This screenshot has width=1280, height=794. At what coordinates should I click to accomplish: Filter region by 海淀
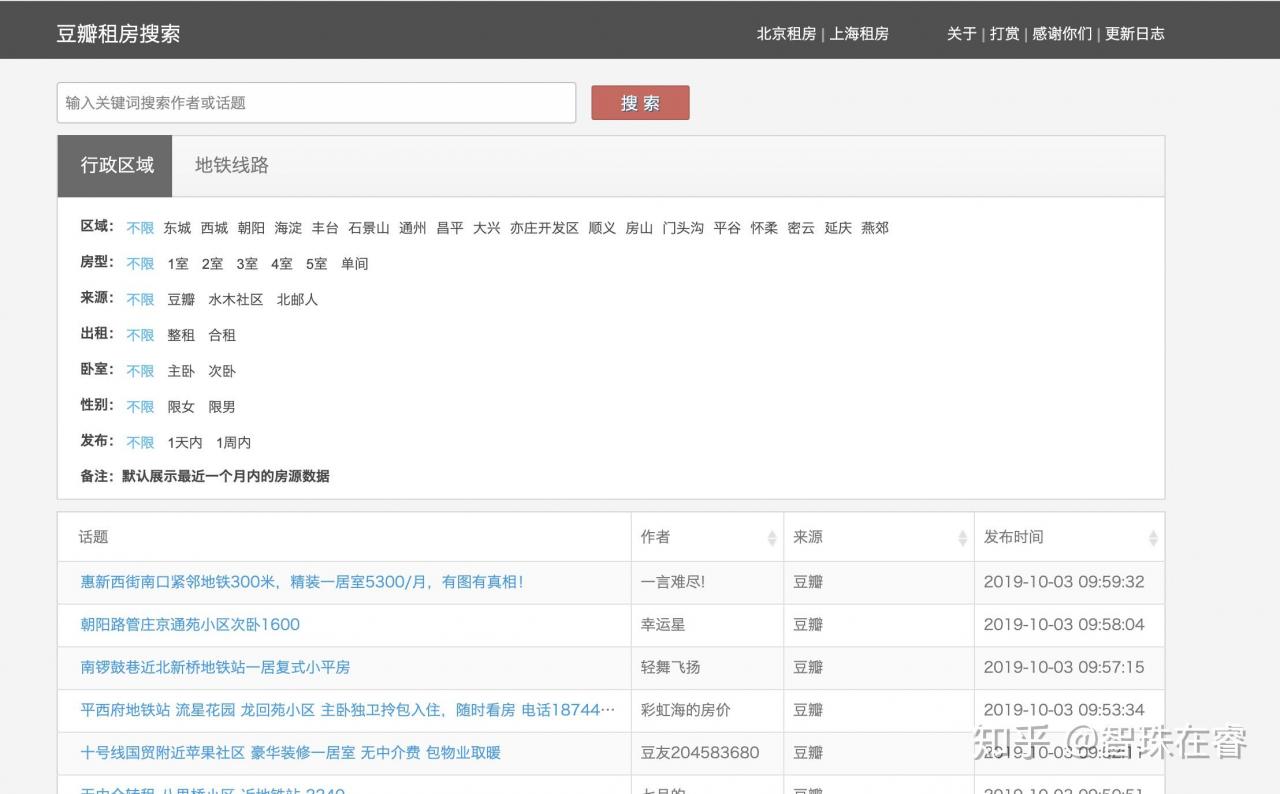(x=288, y=228)
